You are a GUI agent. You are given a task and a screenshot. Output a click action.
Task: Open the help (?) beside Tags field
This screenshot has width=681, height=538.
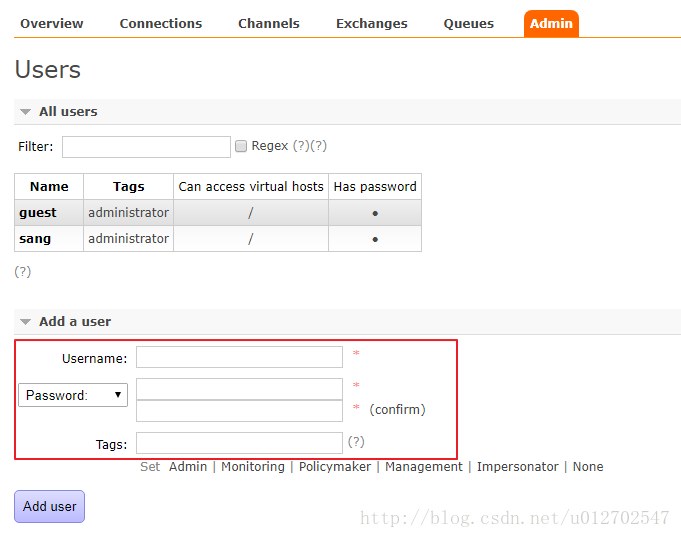(356, 441)
